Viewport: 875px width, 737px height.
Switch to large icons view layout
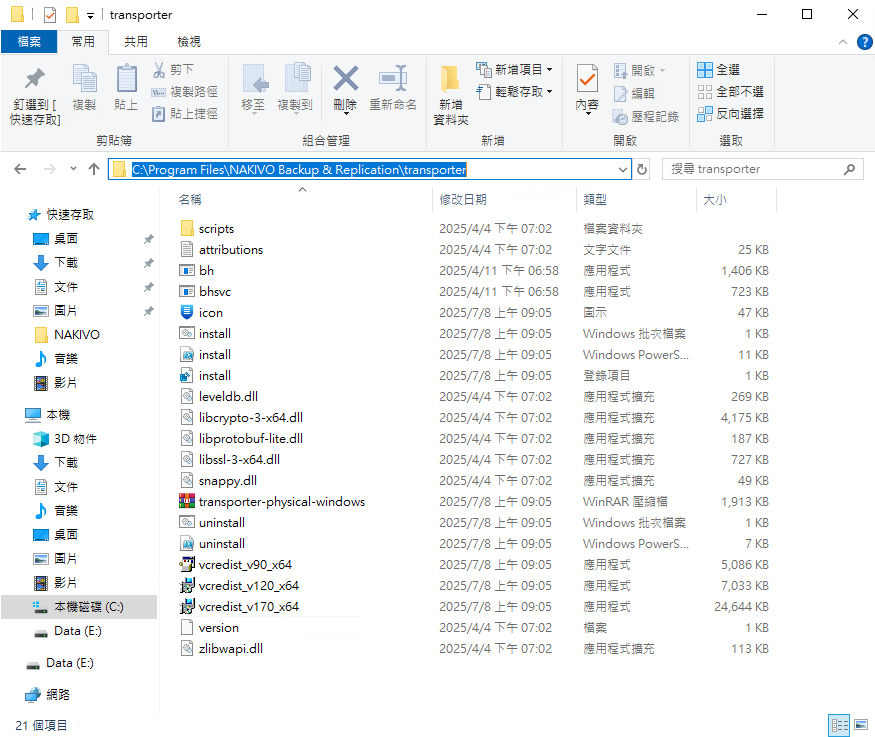pyautogui.click(x=862, y=725)
